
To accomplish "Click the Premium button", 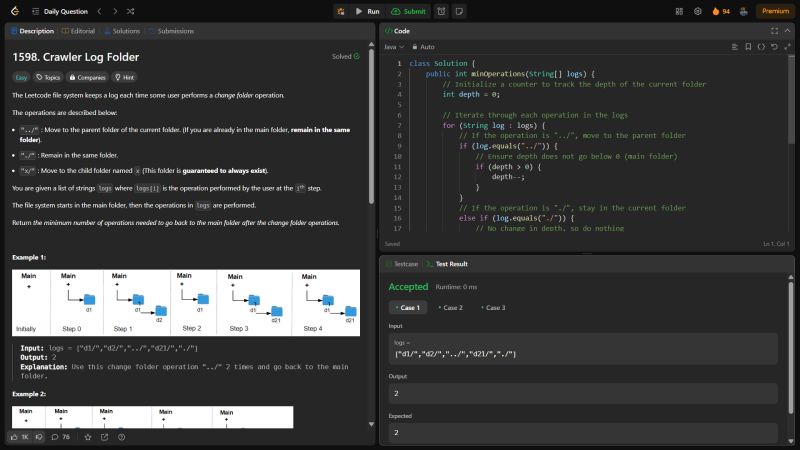I will (x=774, y=11).
